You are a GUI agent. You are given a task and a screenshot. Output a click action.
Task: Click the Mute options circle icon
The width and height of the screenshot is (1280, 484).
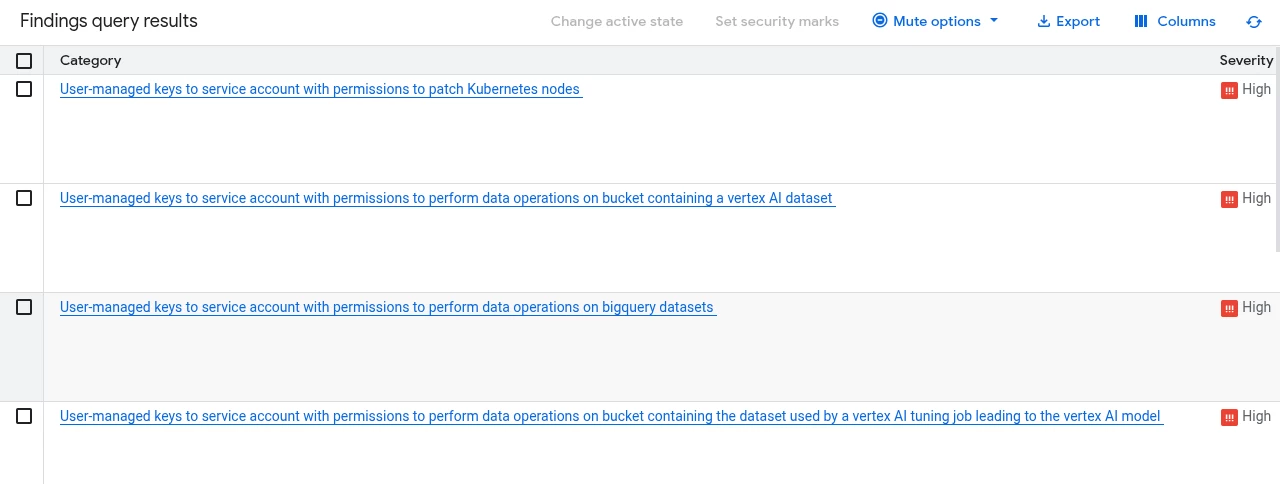click(880, 21)
